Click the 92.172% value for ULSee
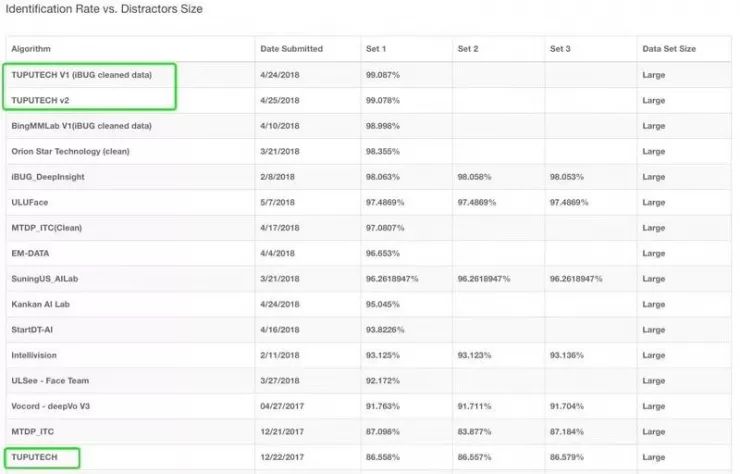This screenshot has width=740, height=474. 383,381
